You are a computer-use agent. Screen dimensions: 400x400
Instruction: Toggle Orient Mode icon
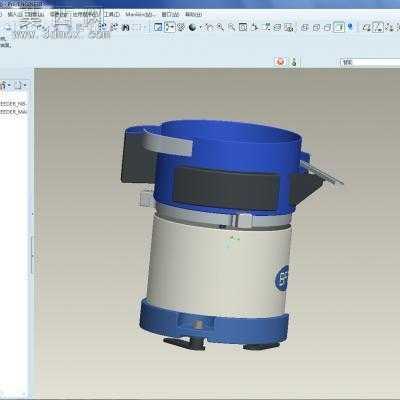(181, 27)
